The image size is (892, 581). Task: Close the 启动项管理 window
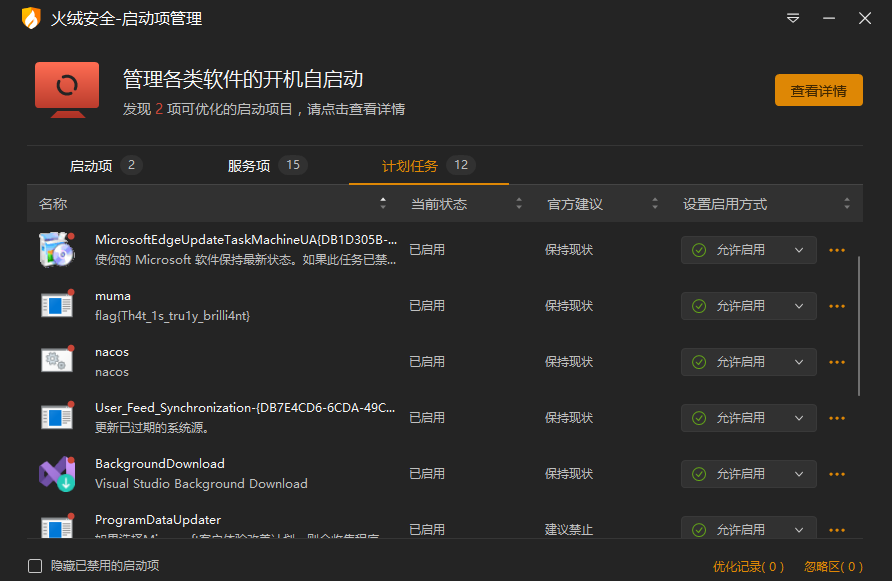(x=865, y=18)
